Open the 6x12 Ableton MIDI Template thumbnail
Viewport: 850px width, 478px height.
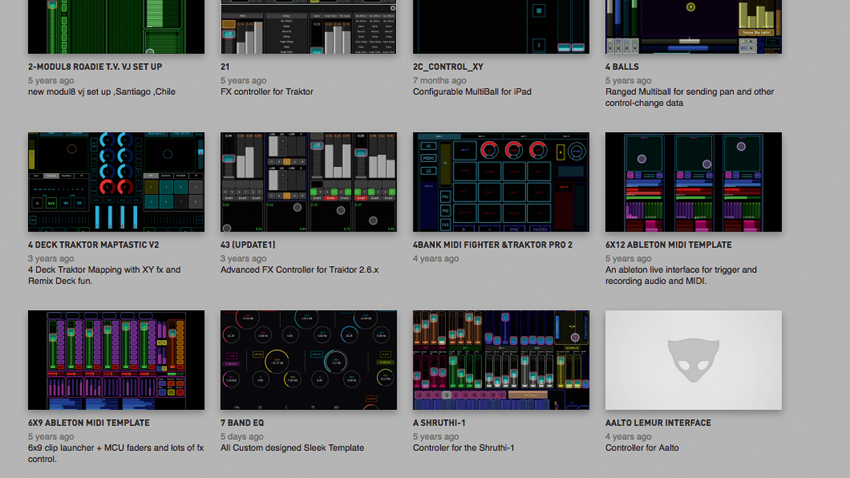point(693,182)
